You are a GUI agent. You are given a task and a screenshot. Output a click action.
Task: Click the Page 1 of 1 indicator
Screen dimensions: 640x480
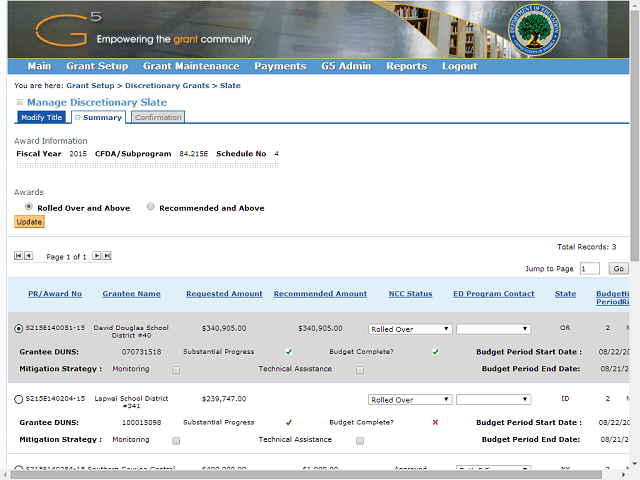tap(66, 257)
